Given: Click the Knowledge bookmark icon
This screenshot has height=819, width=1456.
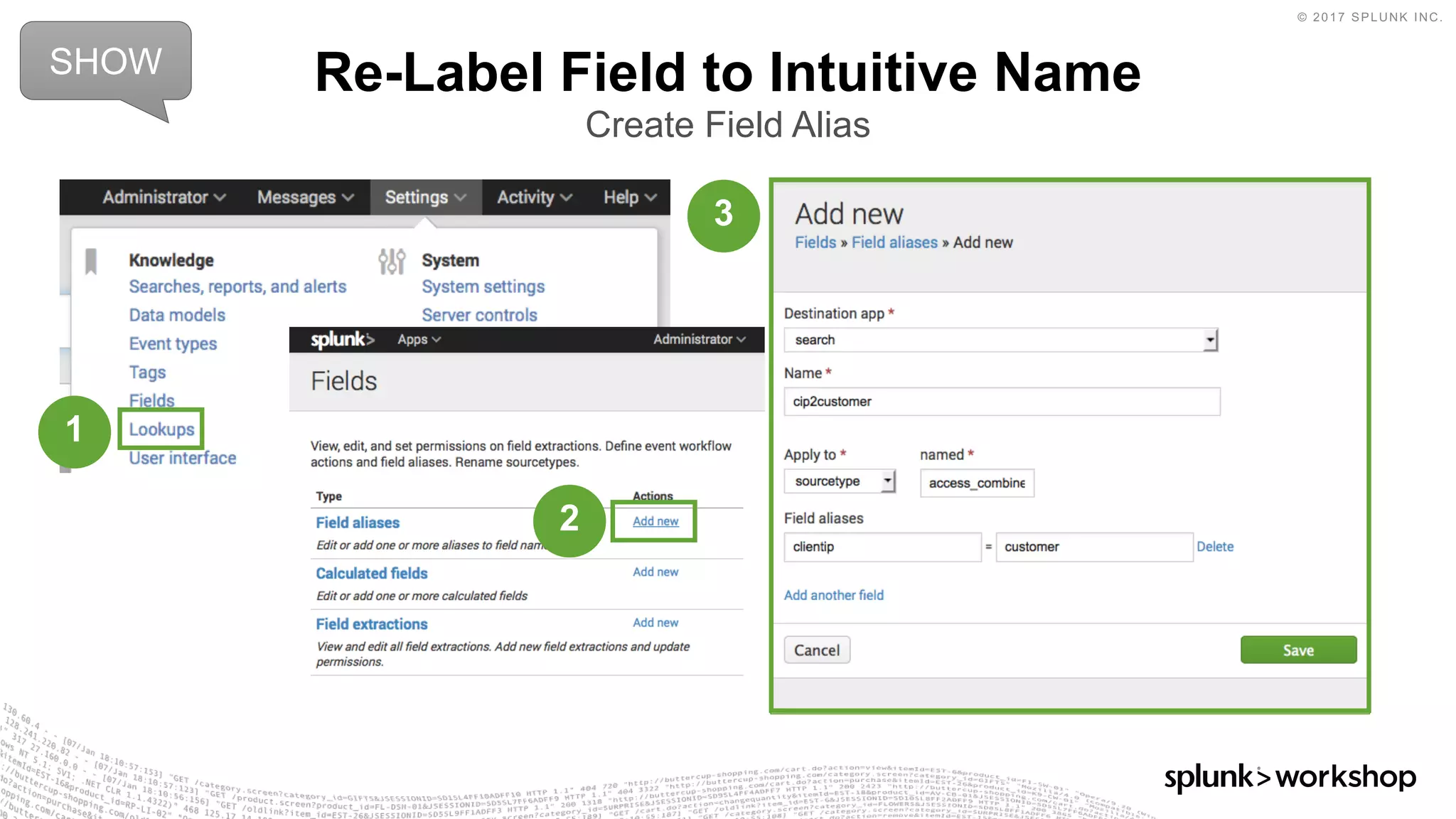Looking at the screenshot, I should click(91, 261).
